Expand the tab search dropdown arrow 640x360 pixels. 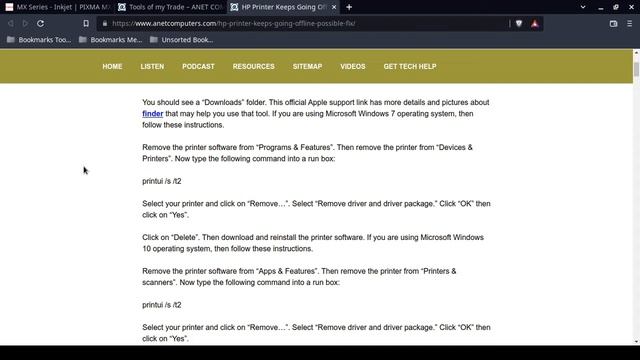point(583,7)
